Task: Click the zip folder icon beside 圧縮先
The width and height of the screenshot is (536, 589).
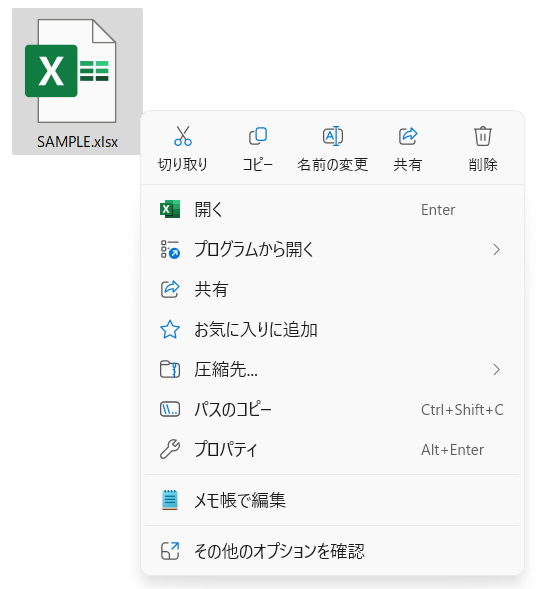Action: (170, 369)
